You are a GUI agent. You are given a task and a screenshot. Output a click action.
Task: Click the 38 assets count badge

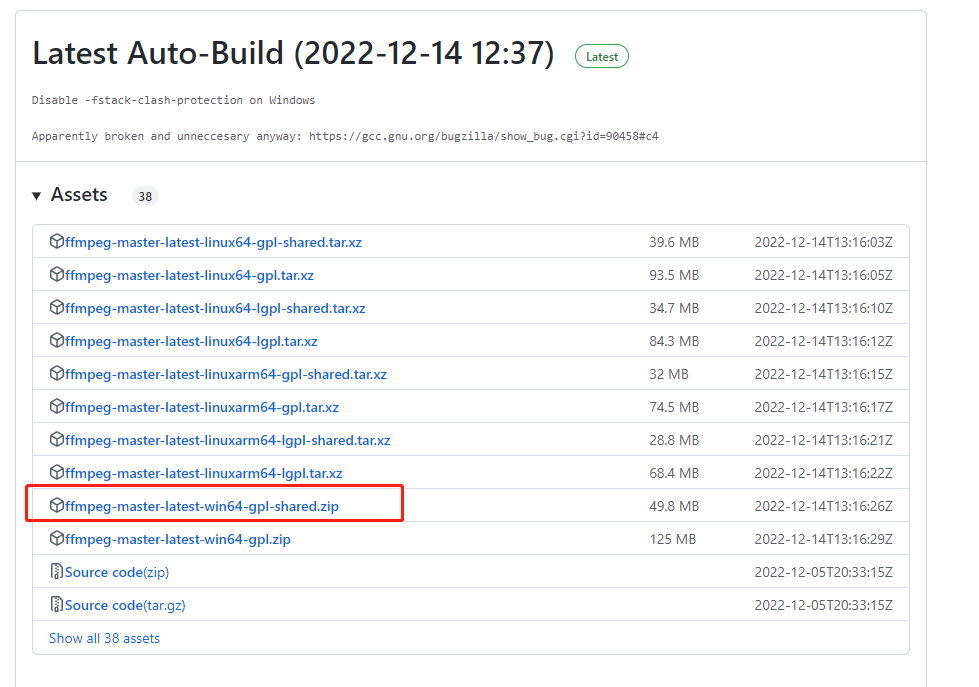[145, 197]
